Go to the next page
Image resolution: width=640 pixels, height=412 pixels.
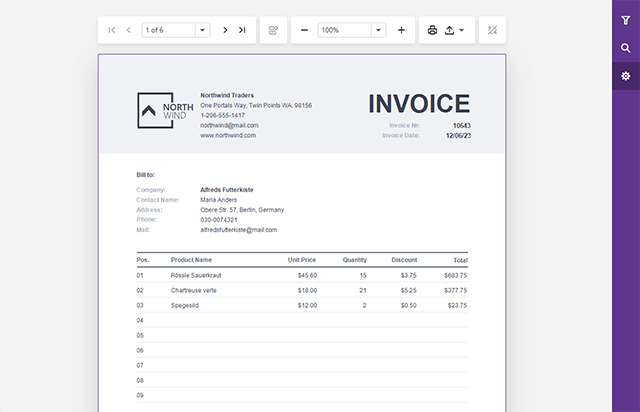pyautogui.click(x=225, y=30)
